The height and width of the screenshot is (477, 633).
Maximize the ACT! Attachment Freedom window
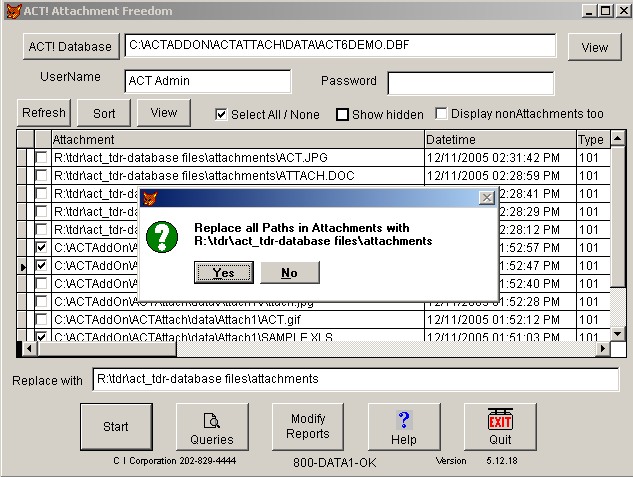coord(606,10)
